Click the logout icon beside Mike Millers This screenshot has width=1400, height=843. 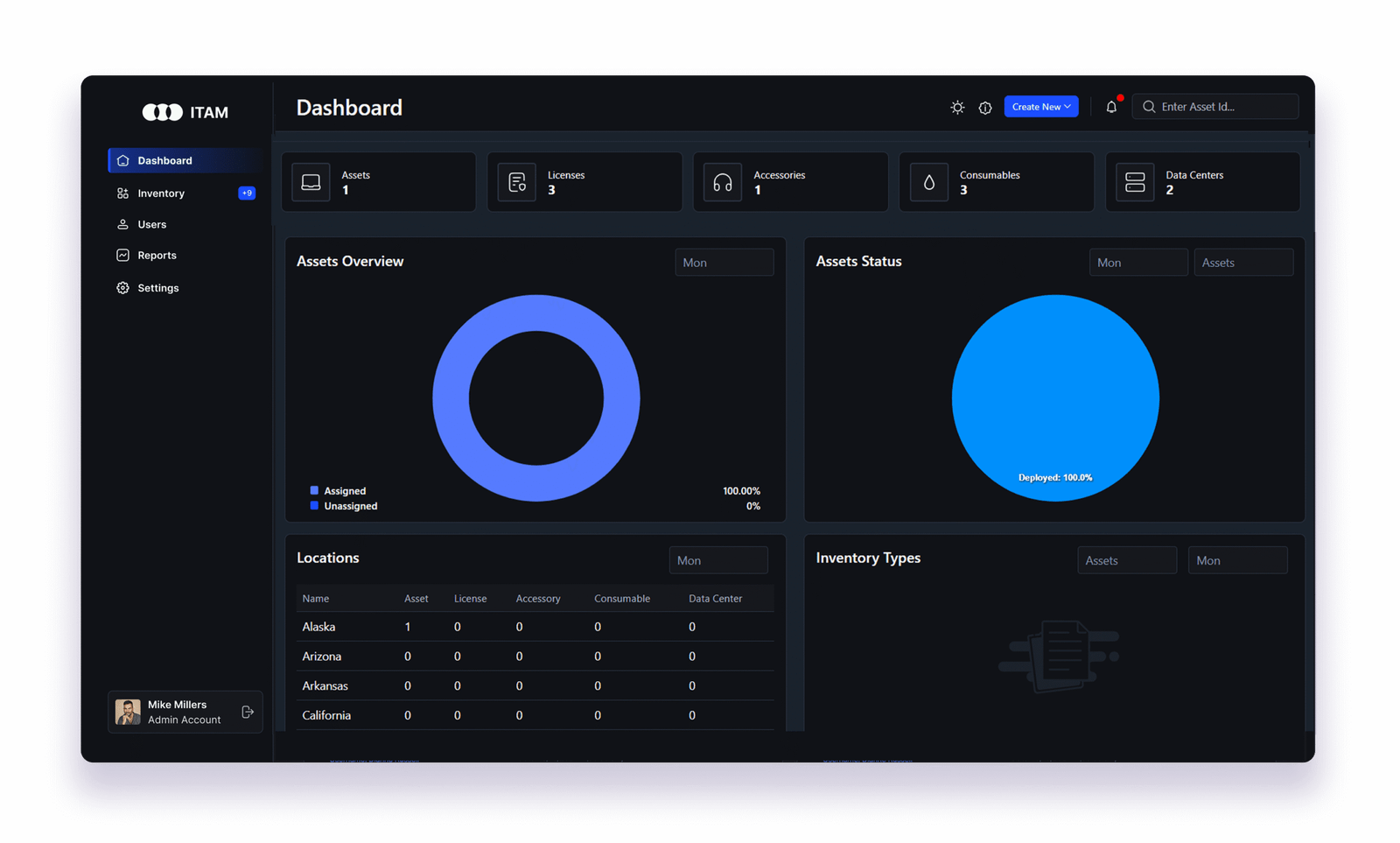(x=248, y=712)
